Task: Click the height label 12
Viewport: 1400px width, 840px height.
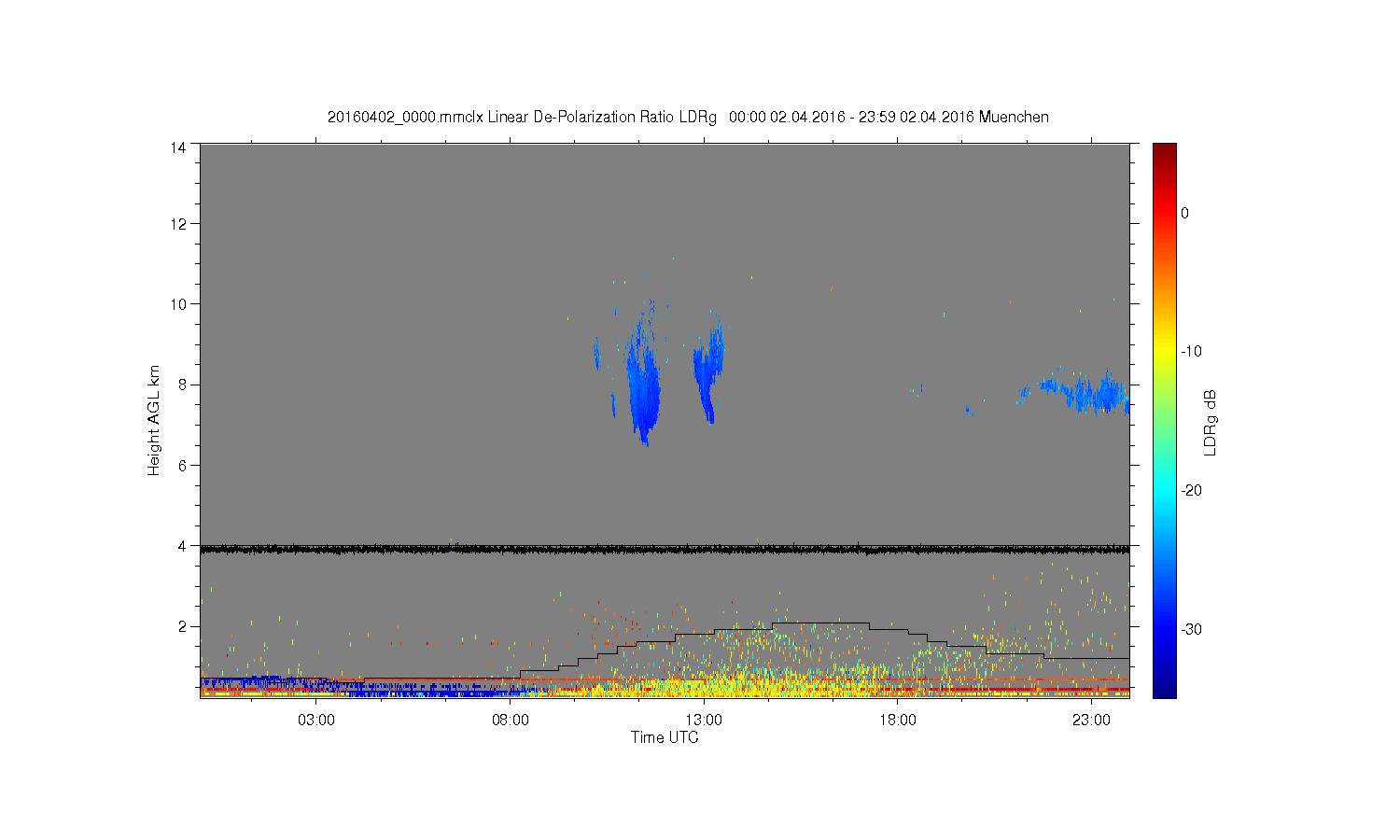Action: pos(178,224)
